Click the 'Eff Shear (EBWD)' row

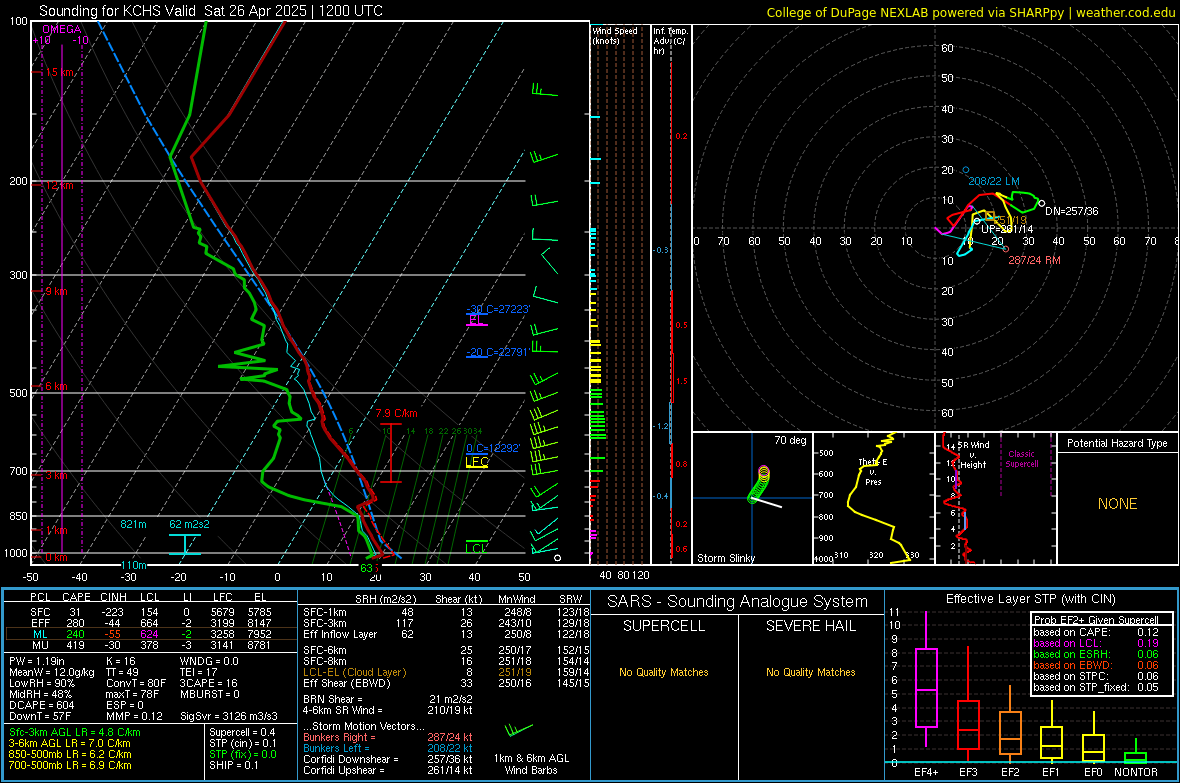(x=446, y=683)
